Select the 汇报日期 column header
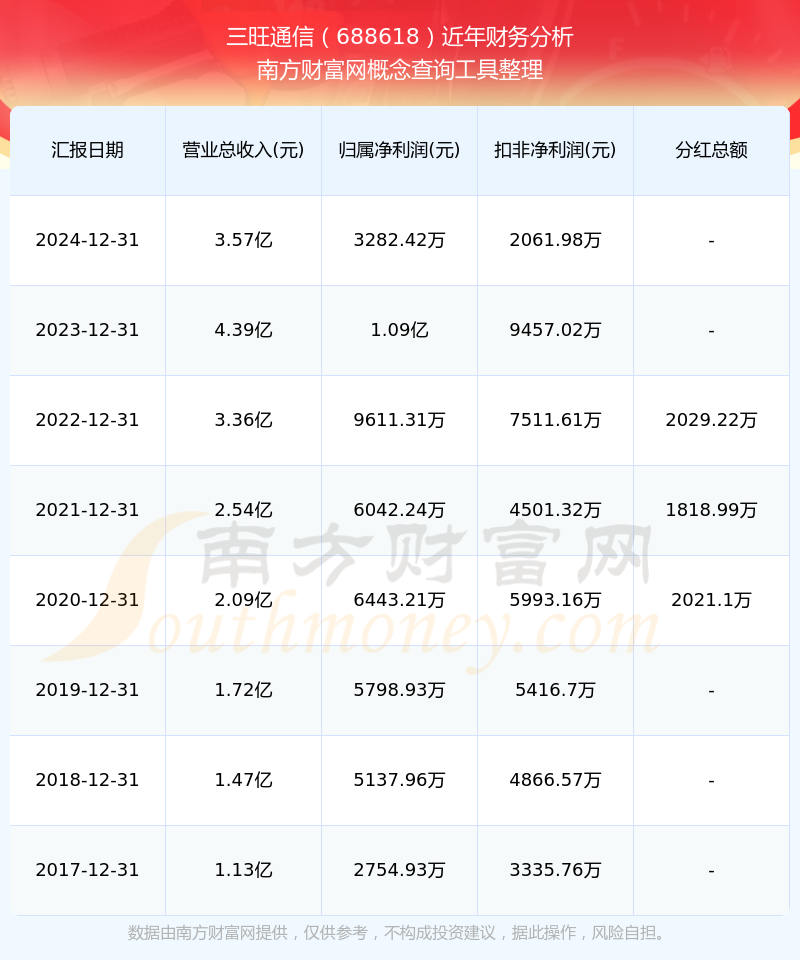This screenshot has width=800, height=960. (88, 150)
